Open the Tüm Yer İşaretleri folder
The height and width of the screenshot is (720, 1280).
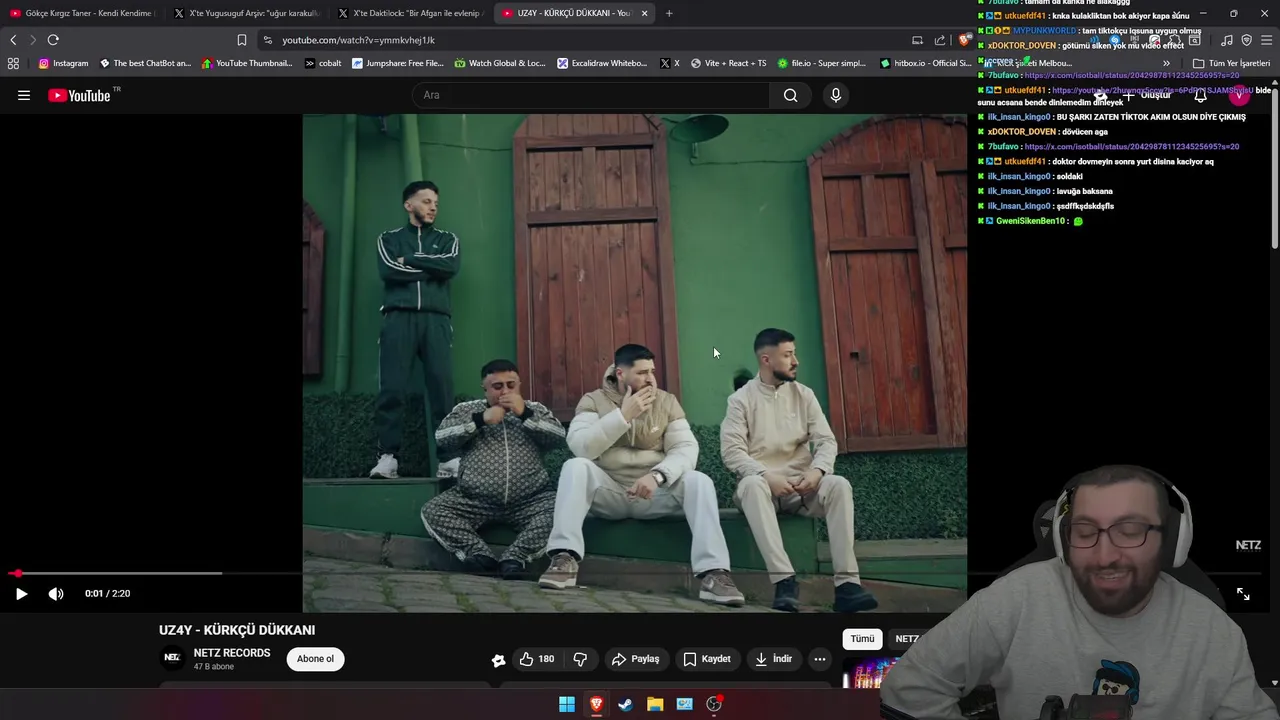point(1231,63)
